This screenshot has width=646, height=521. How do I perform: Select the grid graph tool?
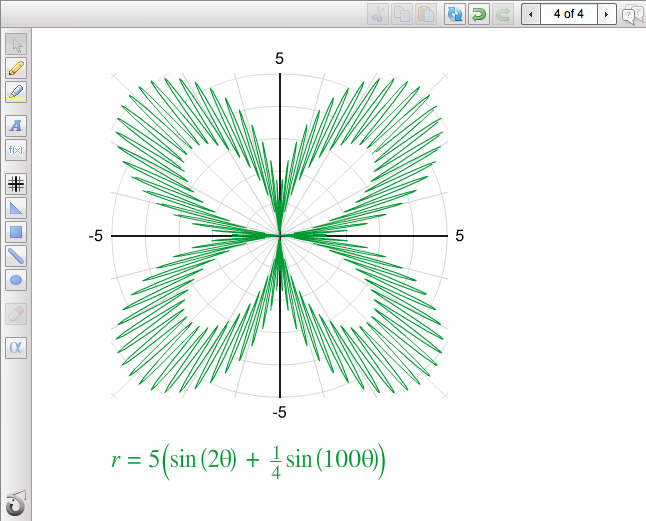click(16, 183)
